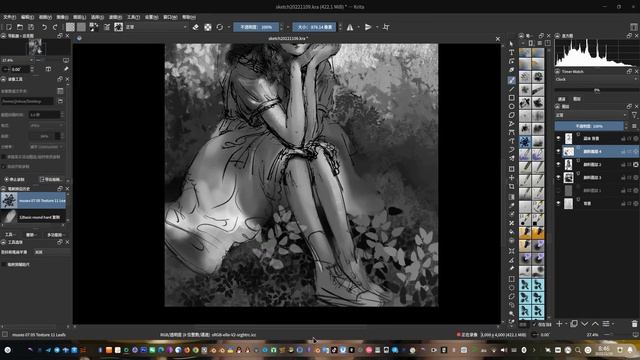Open a file using the folder icon
This screenshot has width=640, height=360.
20,27
